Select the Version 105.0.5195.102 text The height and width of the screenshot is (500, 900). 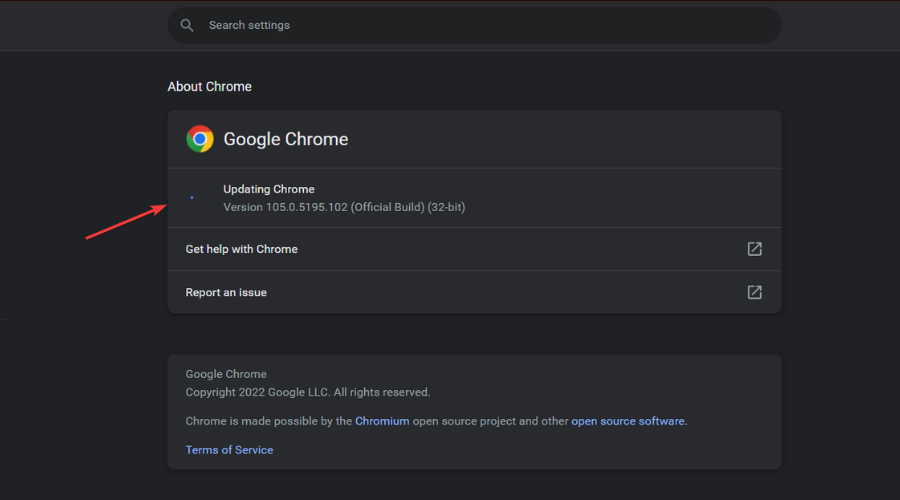coord(344,207)
